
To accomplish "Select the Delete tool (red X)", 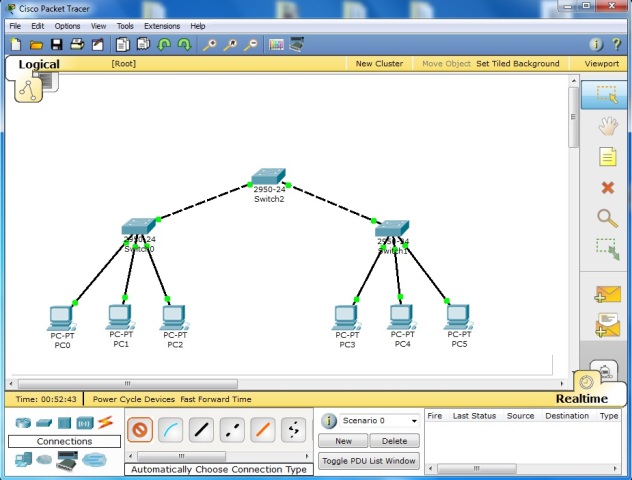I will click(606, 187).
